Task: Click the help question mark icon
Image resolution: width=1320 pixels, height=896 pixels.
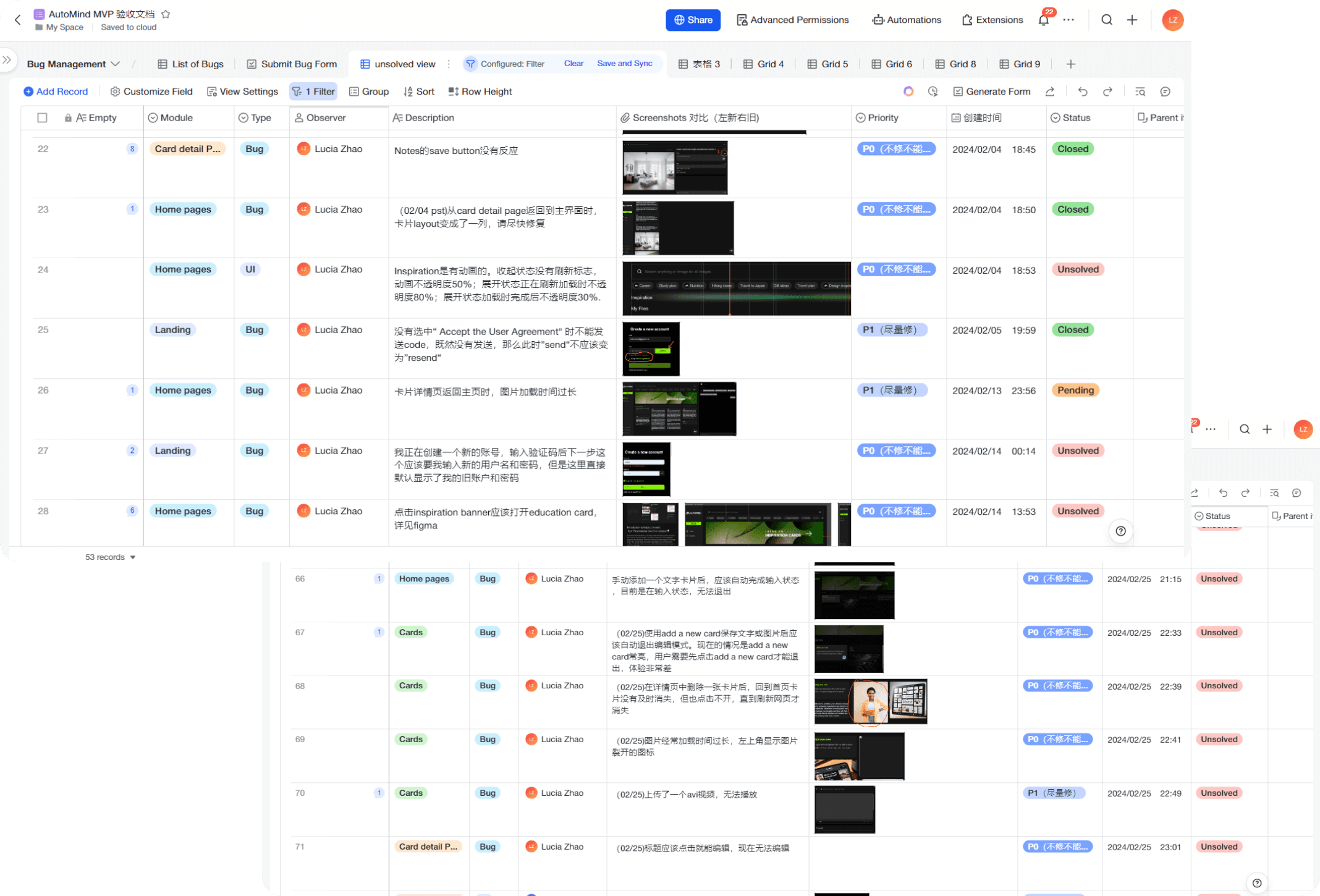Action: click(1120, 531)
